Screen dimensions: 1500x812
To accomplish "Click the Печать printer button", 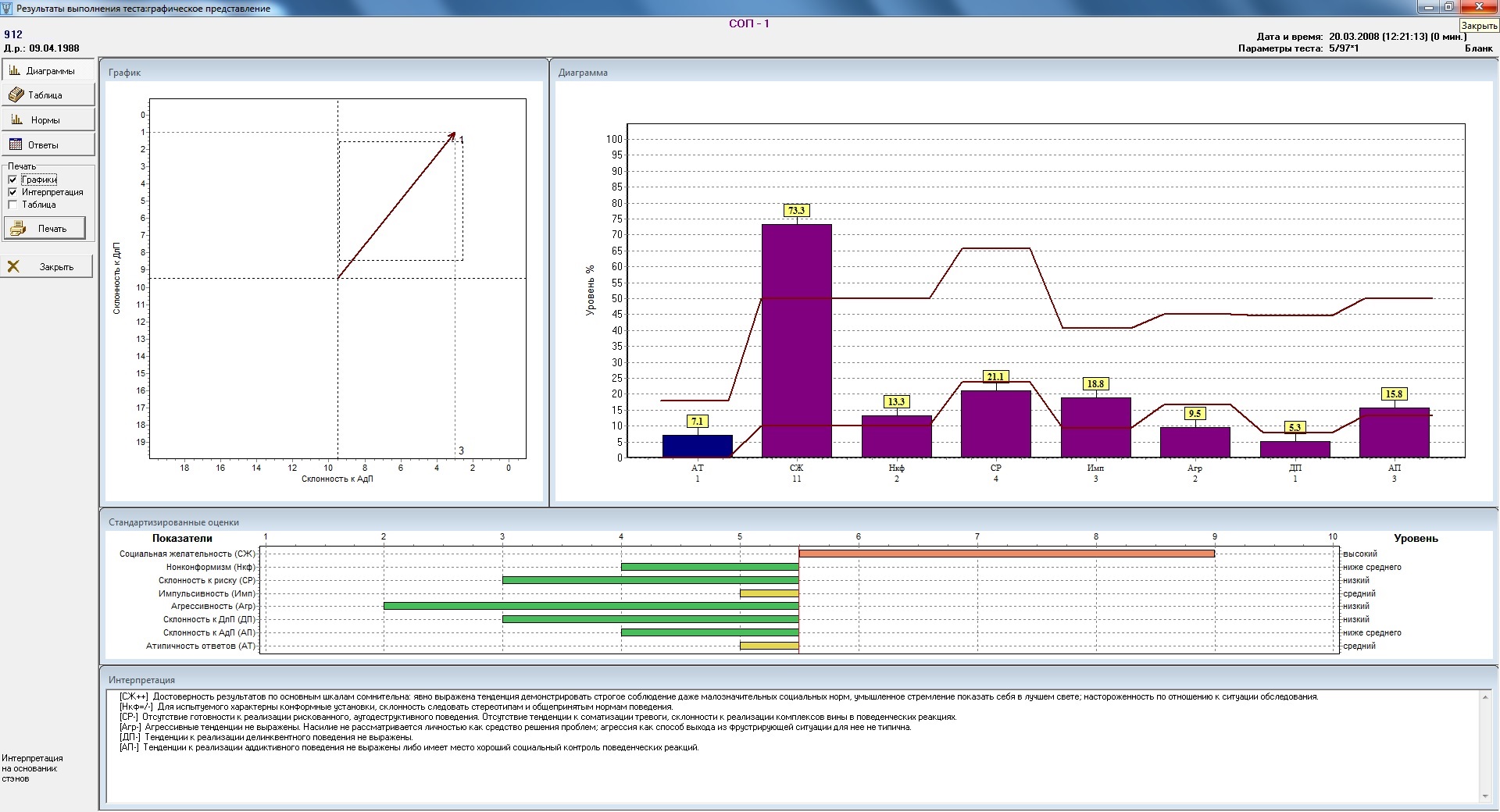I will coord(45,229).
